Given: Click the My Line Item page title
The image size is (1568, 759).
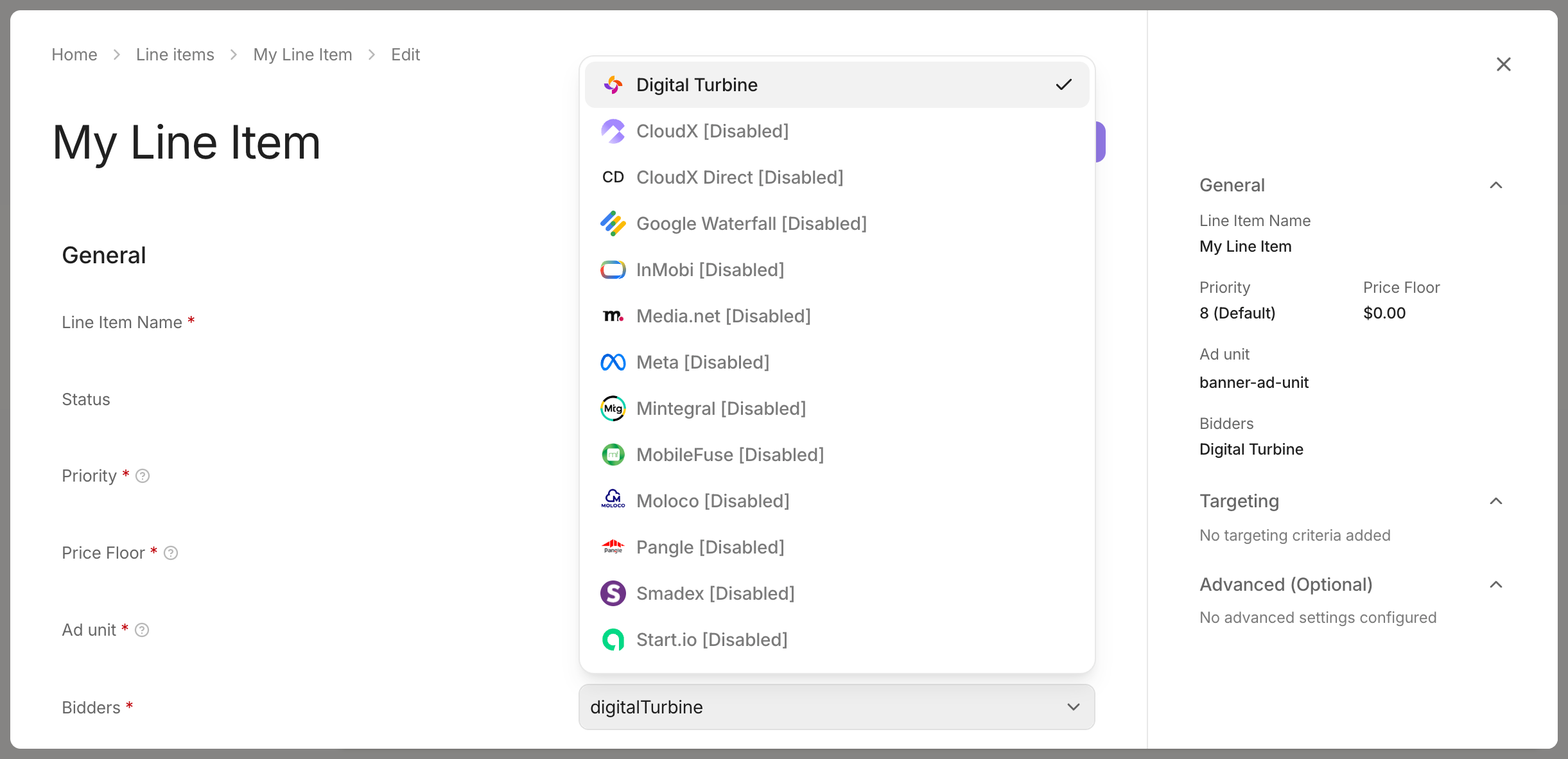Looking at the screenshot, I should click(186, 143).
